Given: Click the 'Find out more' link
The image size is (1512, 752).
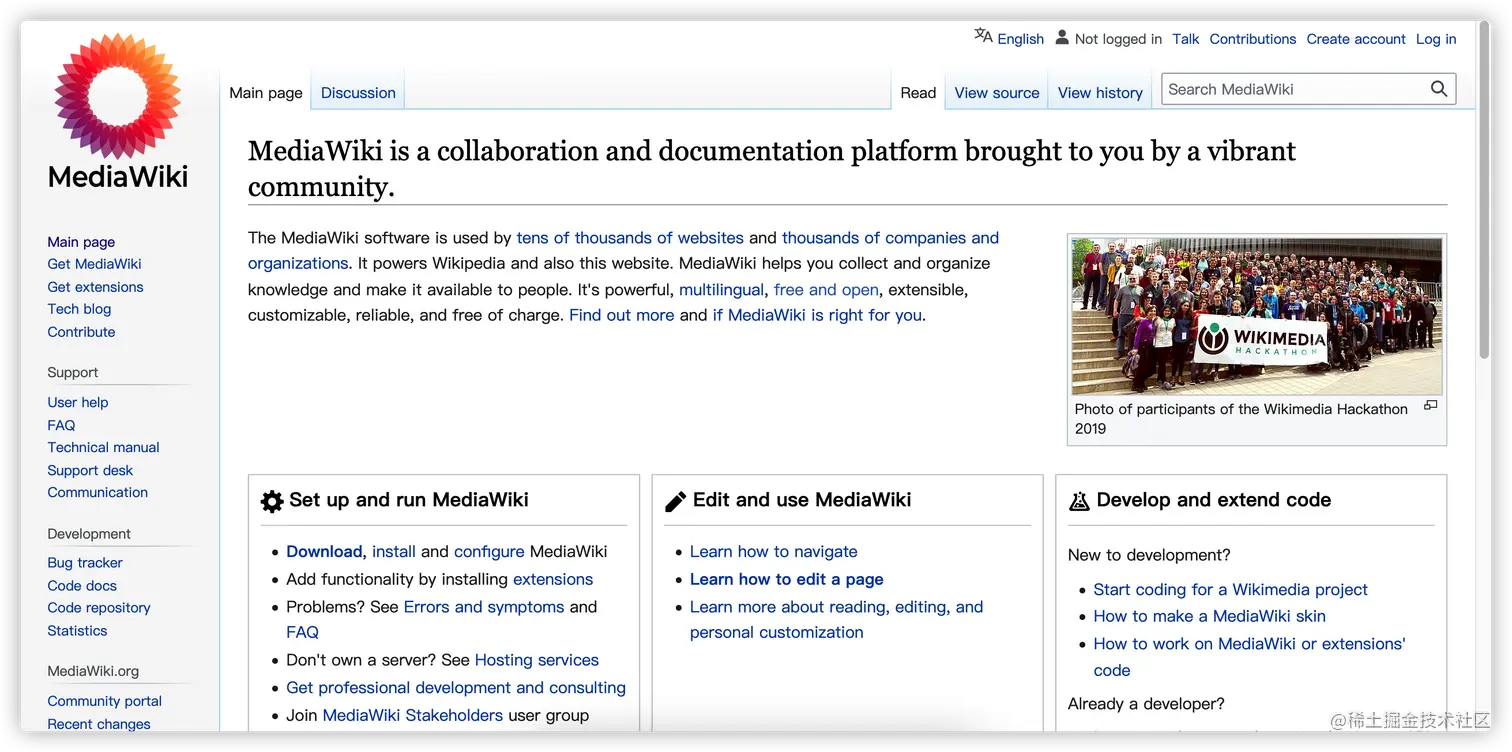Looking at the screenshot, I should coord(621,315).
